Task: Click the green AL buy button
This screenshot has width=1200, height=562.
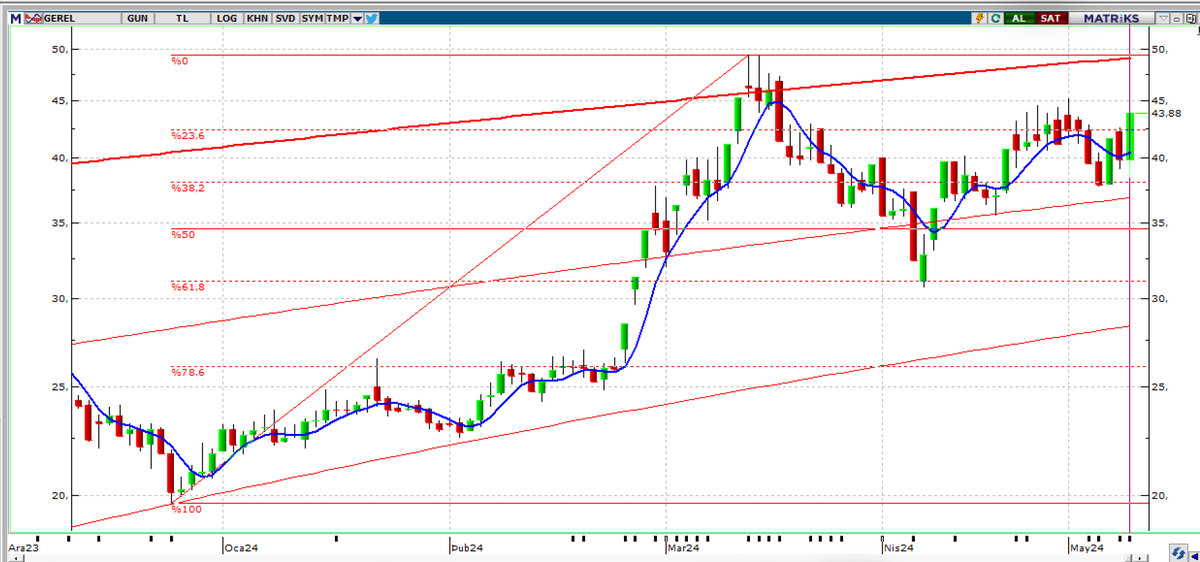Action: point(1019,18)
